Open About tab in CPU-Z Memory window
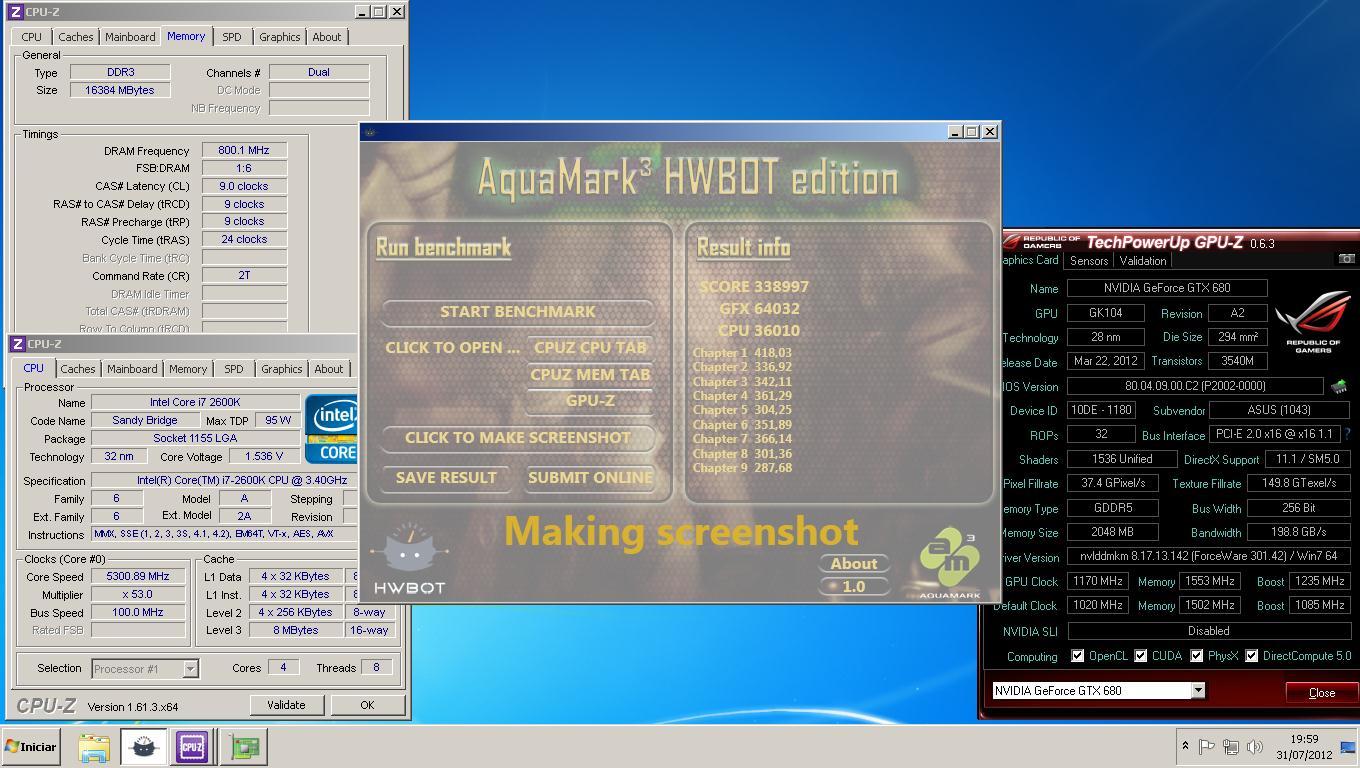 click(x=326, y=37)
